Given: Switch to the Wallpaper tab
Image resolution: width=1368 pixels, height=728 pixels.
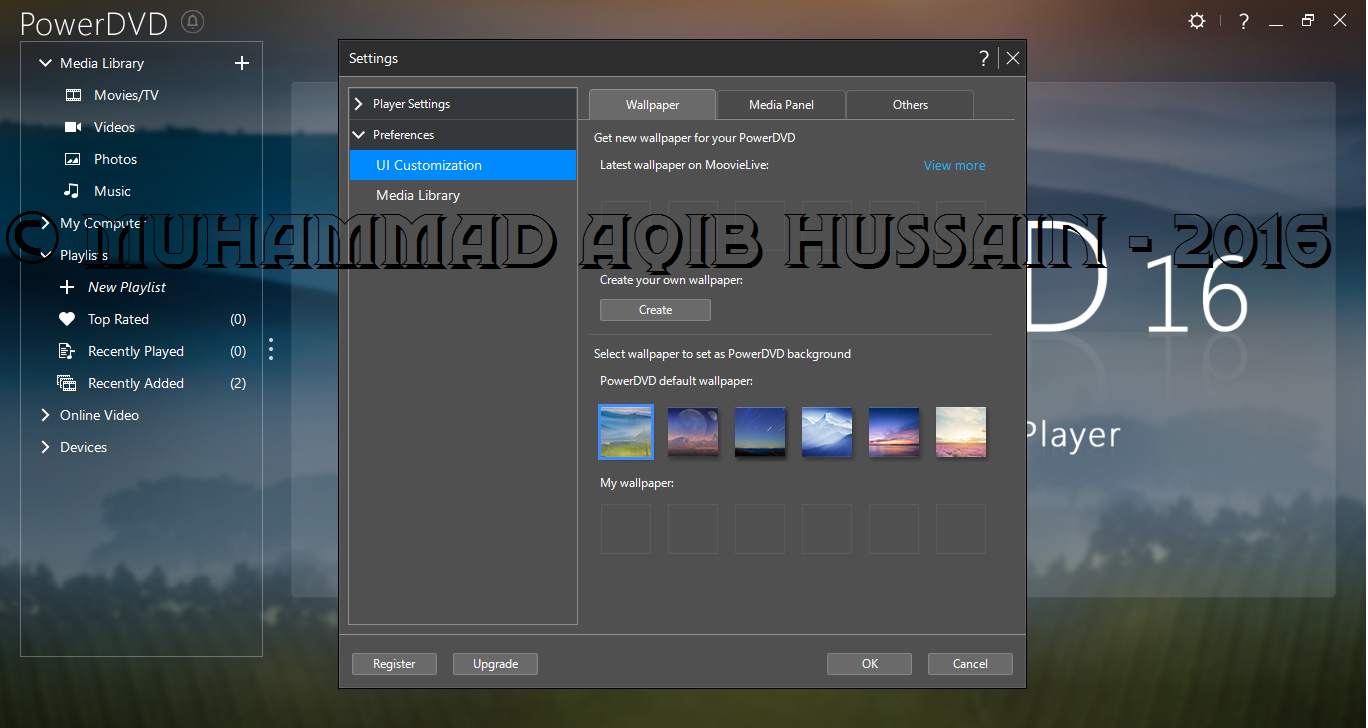Looking at the screenshot, I should (x=652, y=104).
